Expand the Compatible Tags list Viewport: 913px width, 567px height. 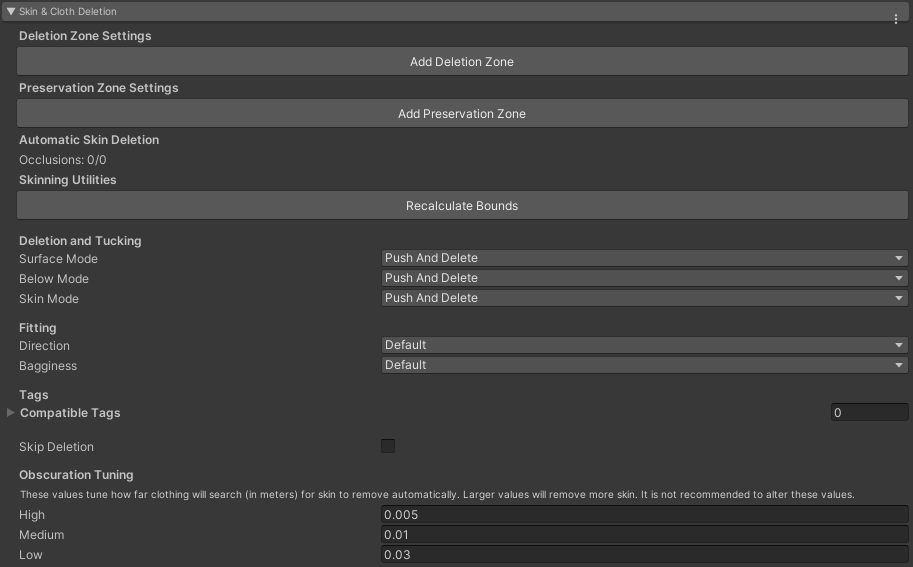coord(11,413)
